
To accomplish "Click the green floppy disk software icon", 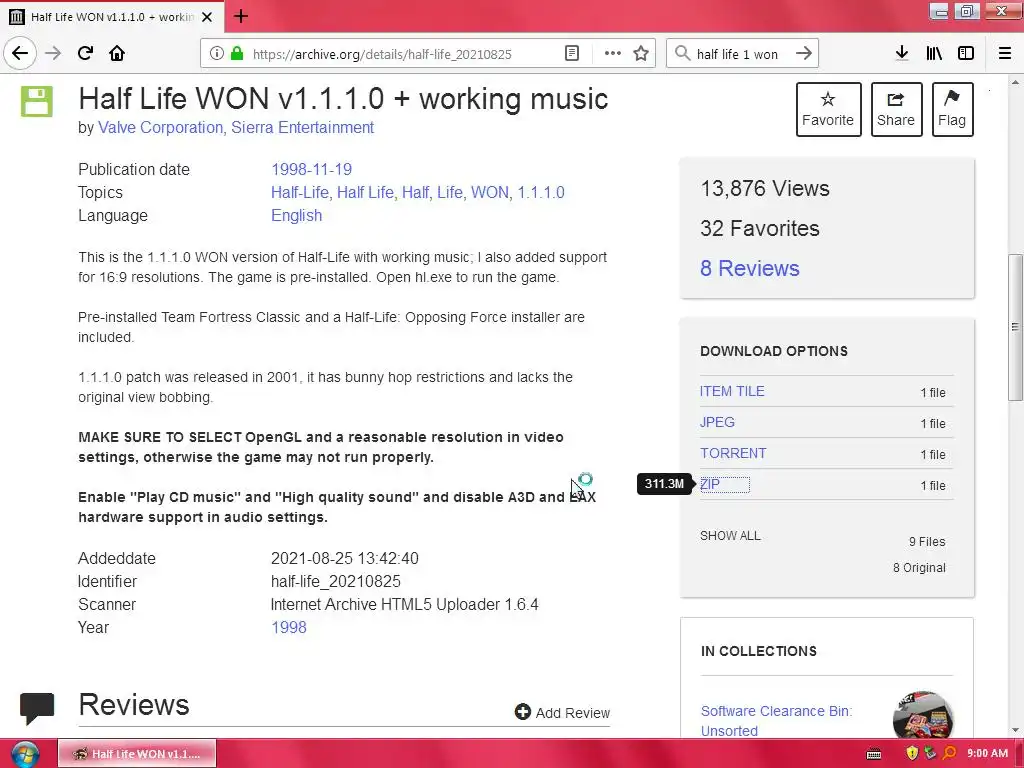I will tap(37, 101).
